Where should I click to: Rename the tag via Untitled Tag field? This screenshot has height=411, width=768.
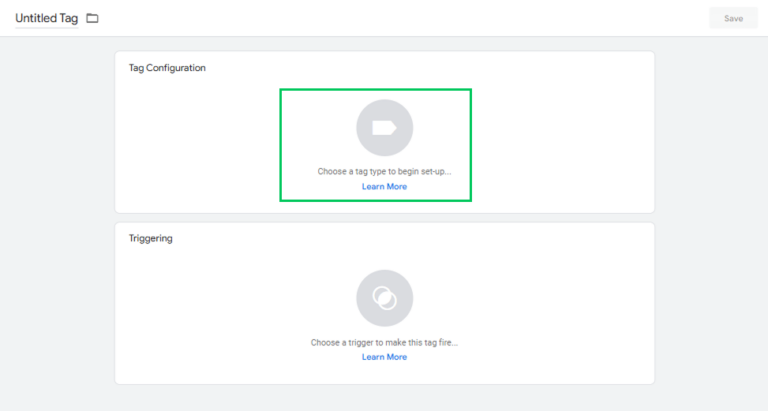tap(47, 19)
